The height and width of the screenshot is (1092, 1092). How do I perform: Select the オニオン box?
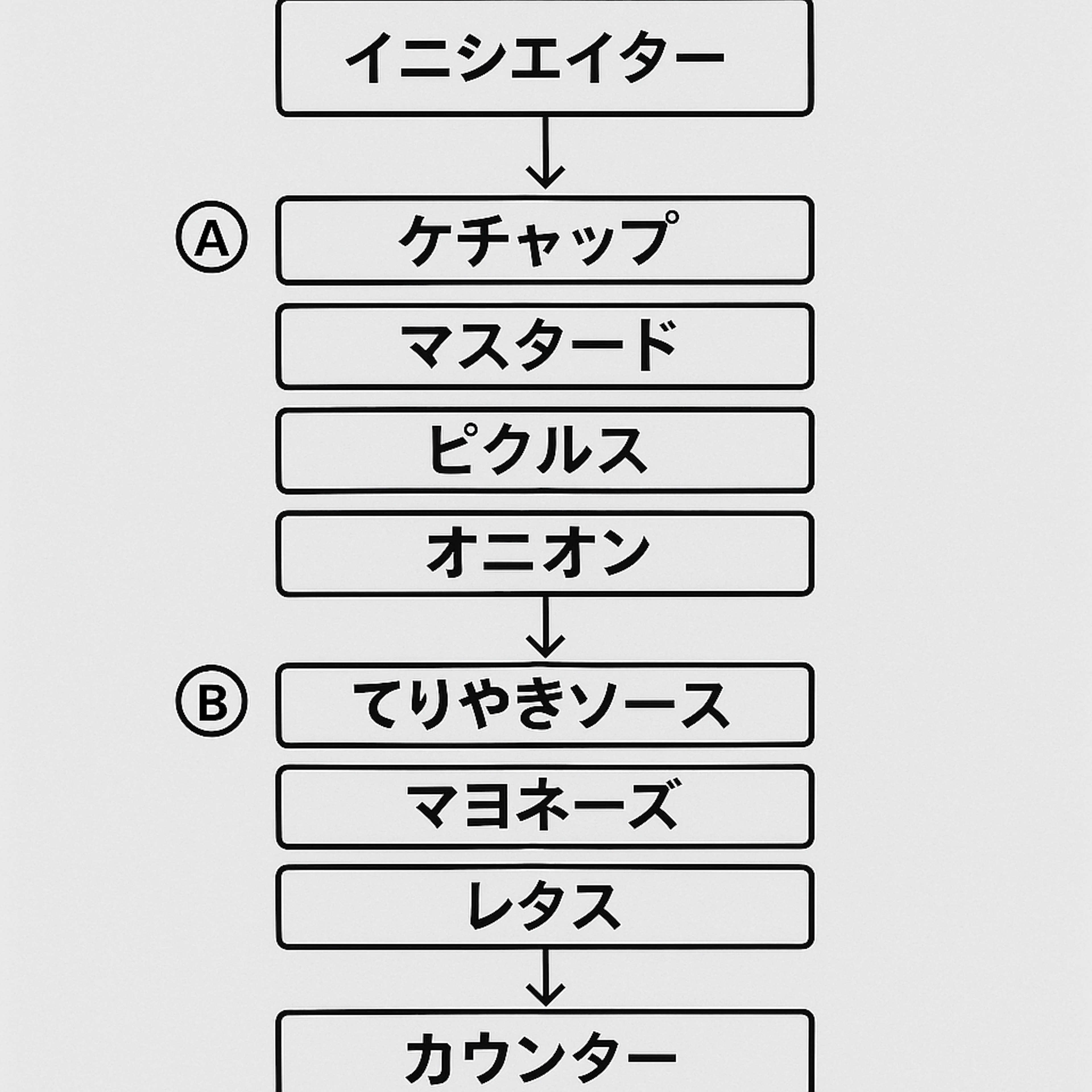click(x=545, y=554)
